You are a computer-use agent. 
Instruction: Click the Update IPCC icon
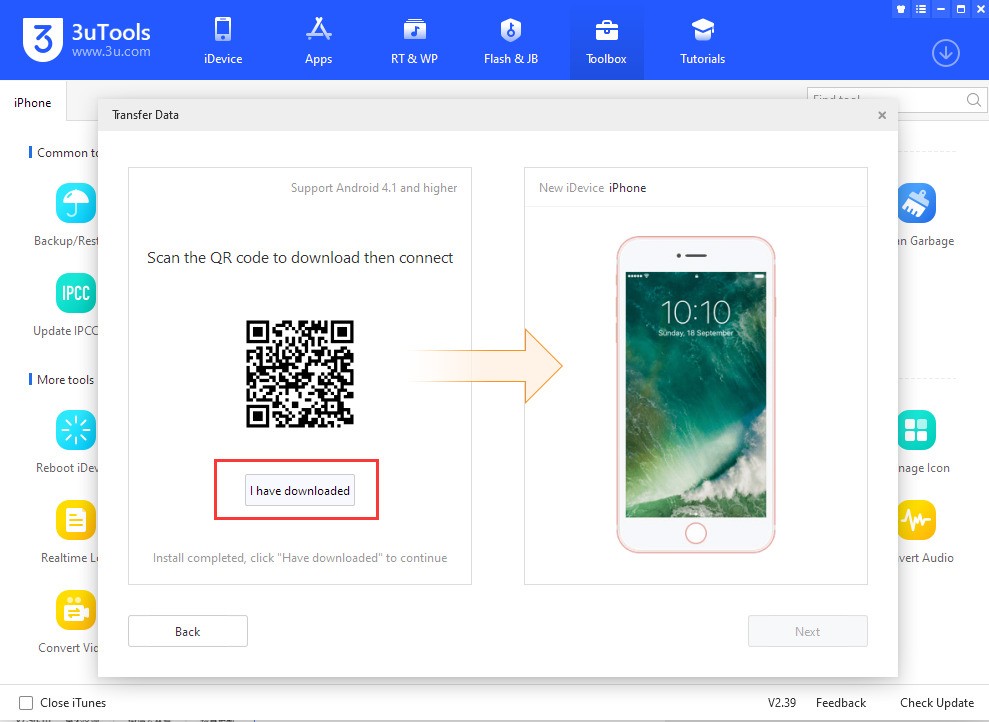(x=76, y=293)
